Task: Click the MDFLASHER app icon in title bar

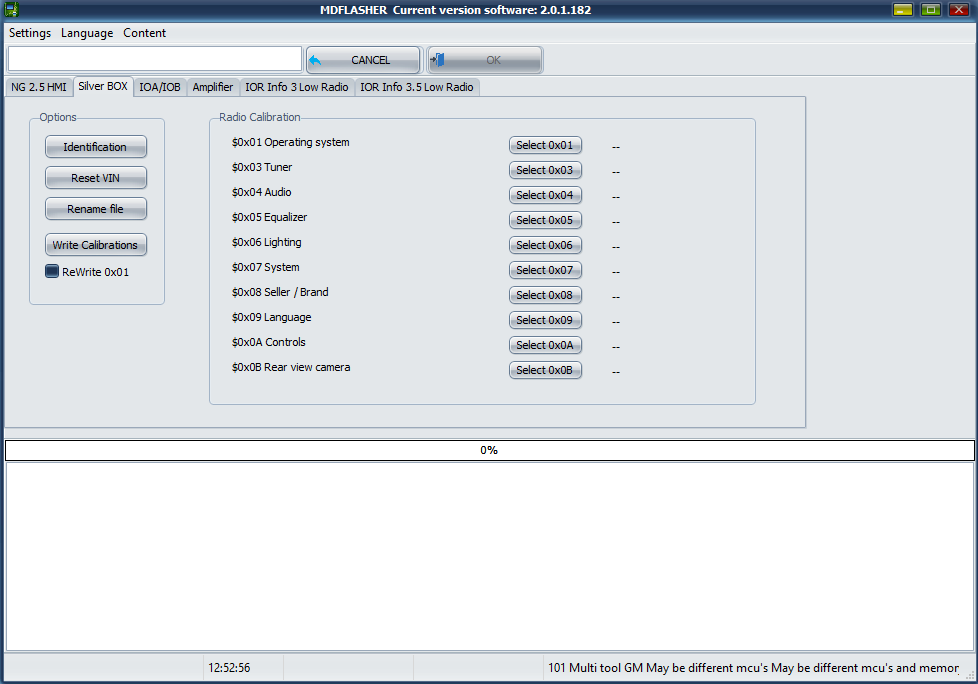Action: pos(12,10)
